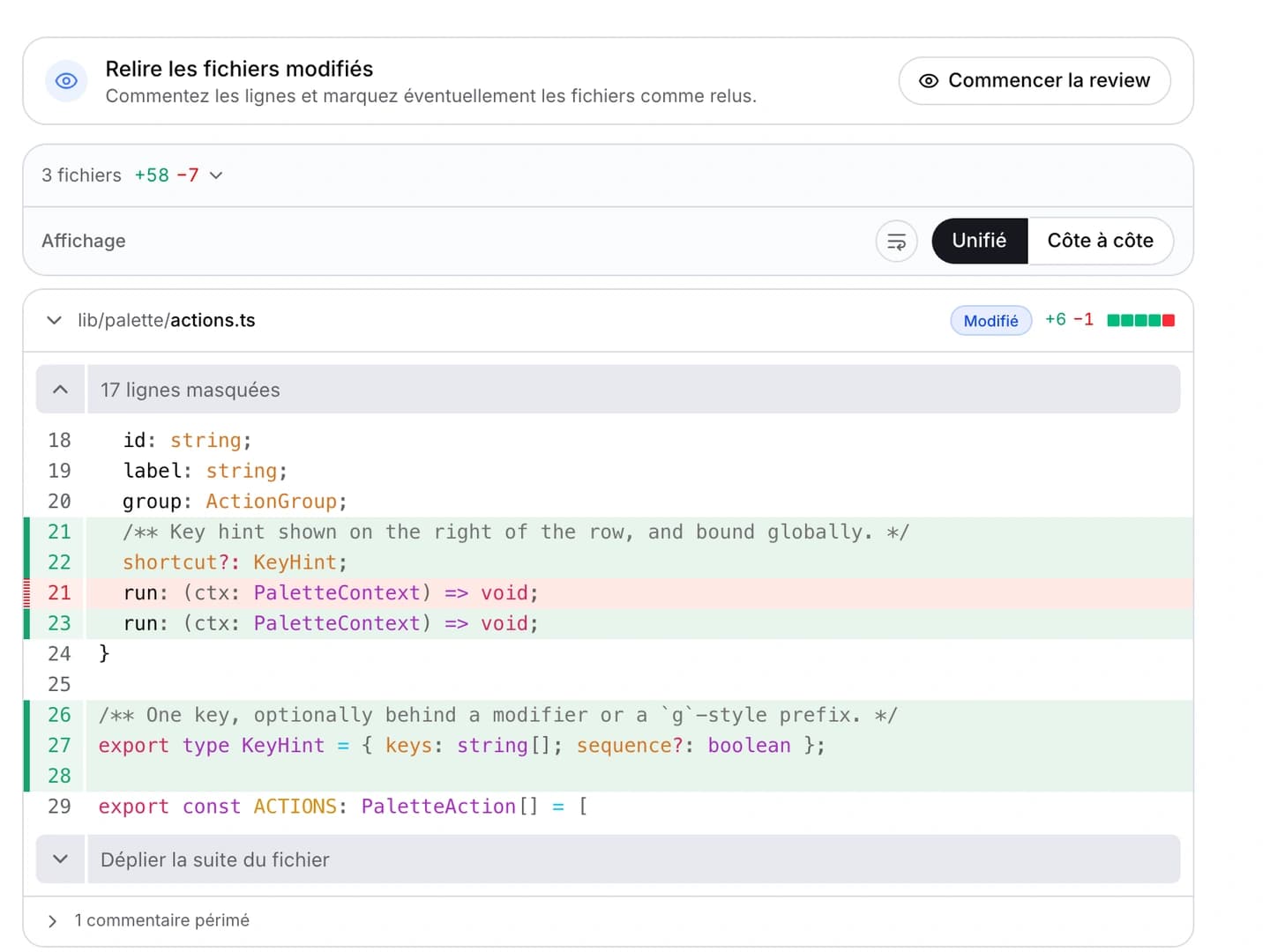1270x952 pixels.
Task: Click the +58 additions count
Action: point(152,175)
